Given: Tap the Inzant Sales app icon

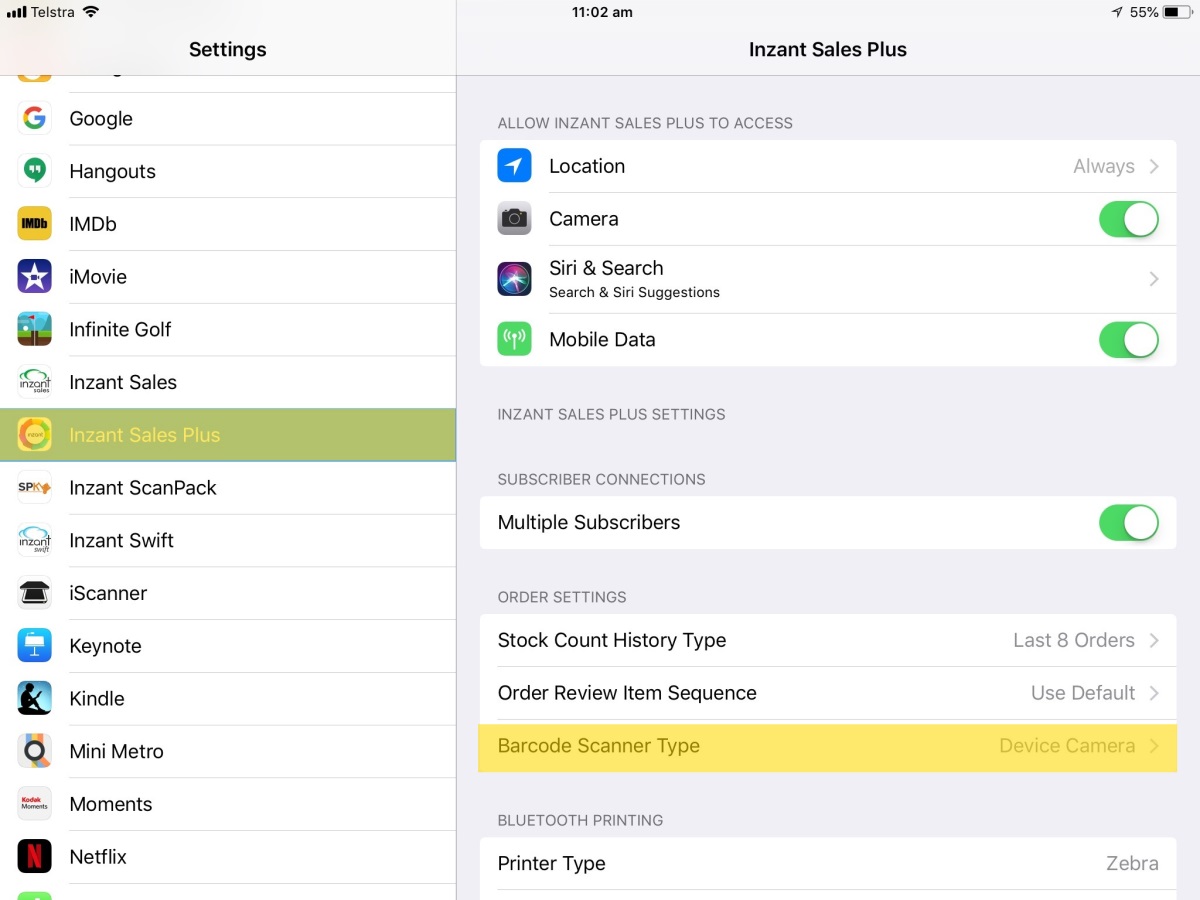Looking at the screenshot, I should pos(35,382).
